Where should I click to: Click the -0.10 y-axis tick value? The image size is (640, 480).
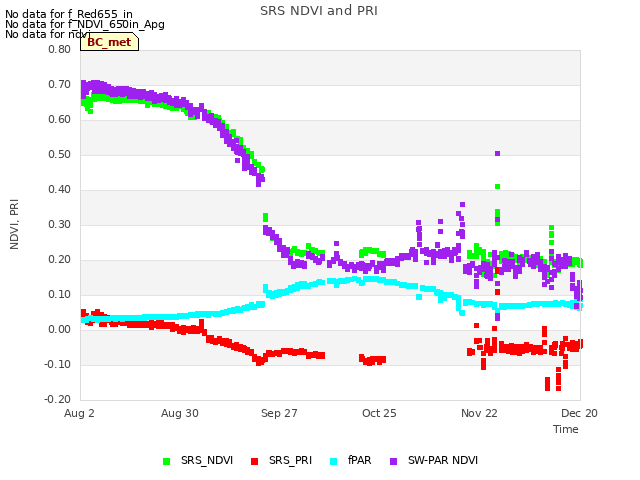tap(58, 364)
